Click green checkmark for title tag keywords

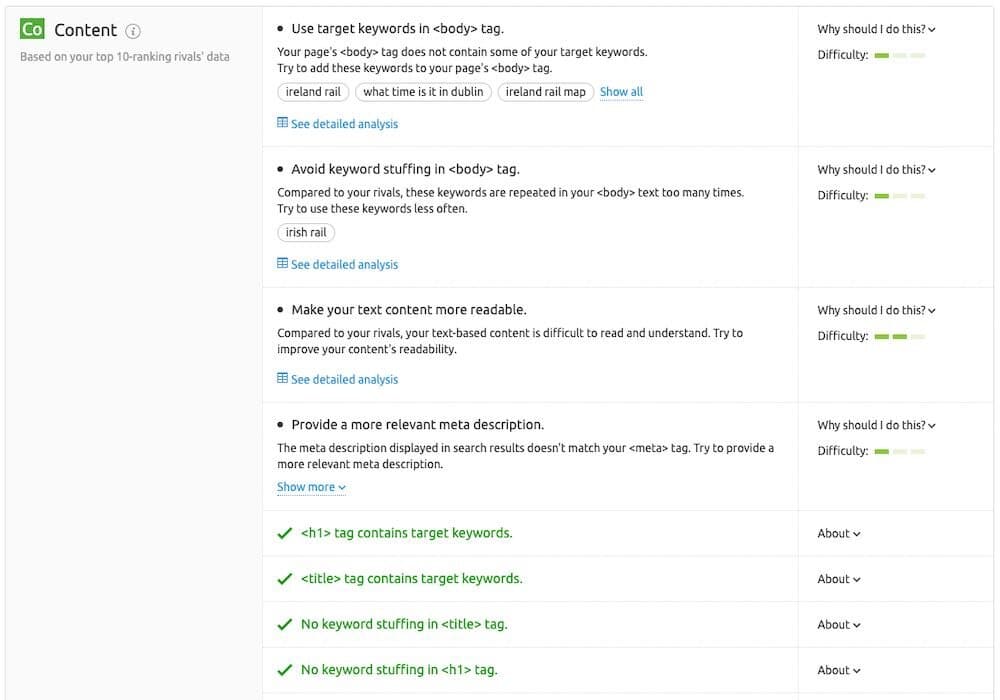click(x=285, y=579)
